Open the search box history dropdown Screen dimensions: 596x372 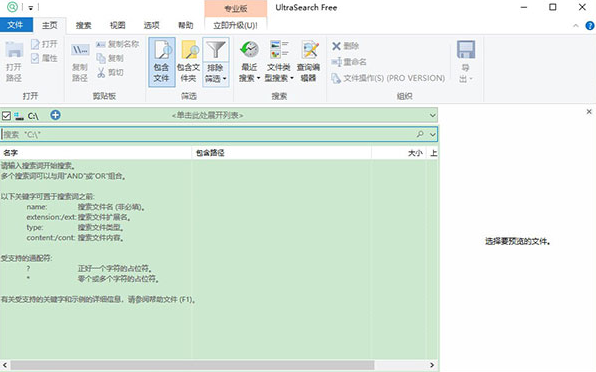[x=433, y=134]
